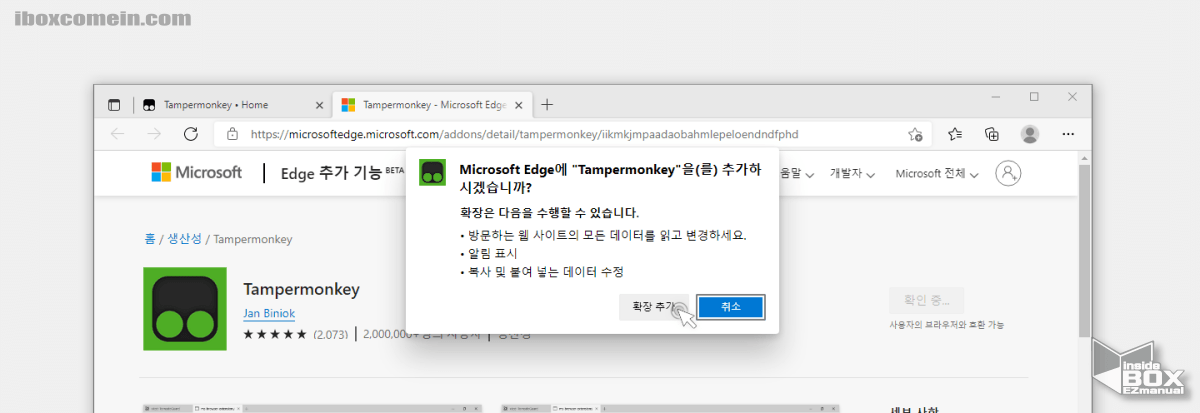The height and width of the screenshot is (413, 1200).
Task: Click the five-star rating
Action: click(x=274, y=334)
